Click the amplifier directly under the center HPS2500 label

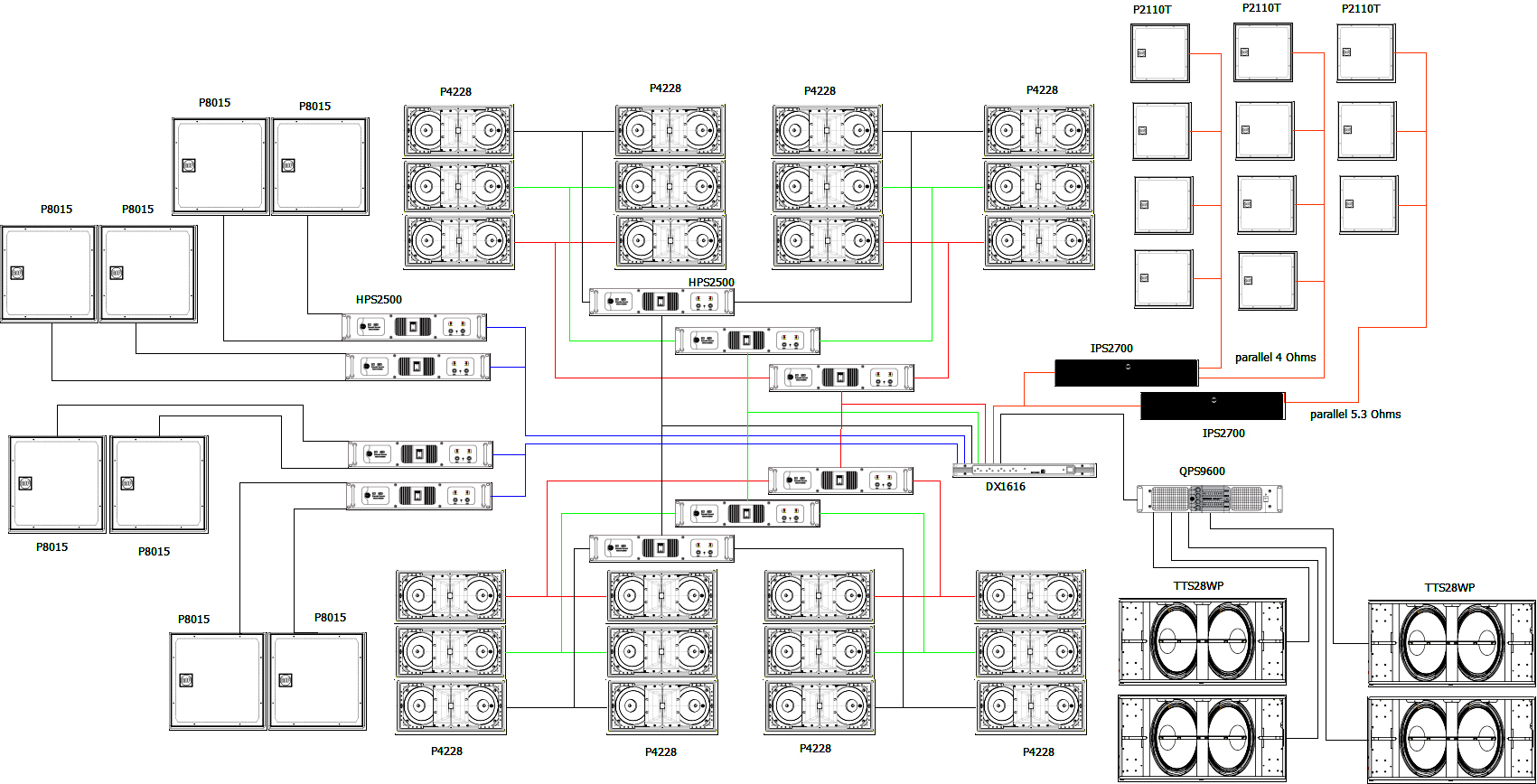coord(661,302)
